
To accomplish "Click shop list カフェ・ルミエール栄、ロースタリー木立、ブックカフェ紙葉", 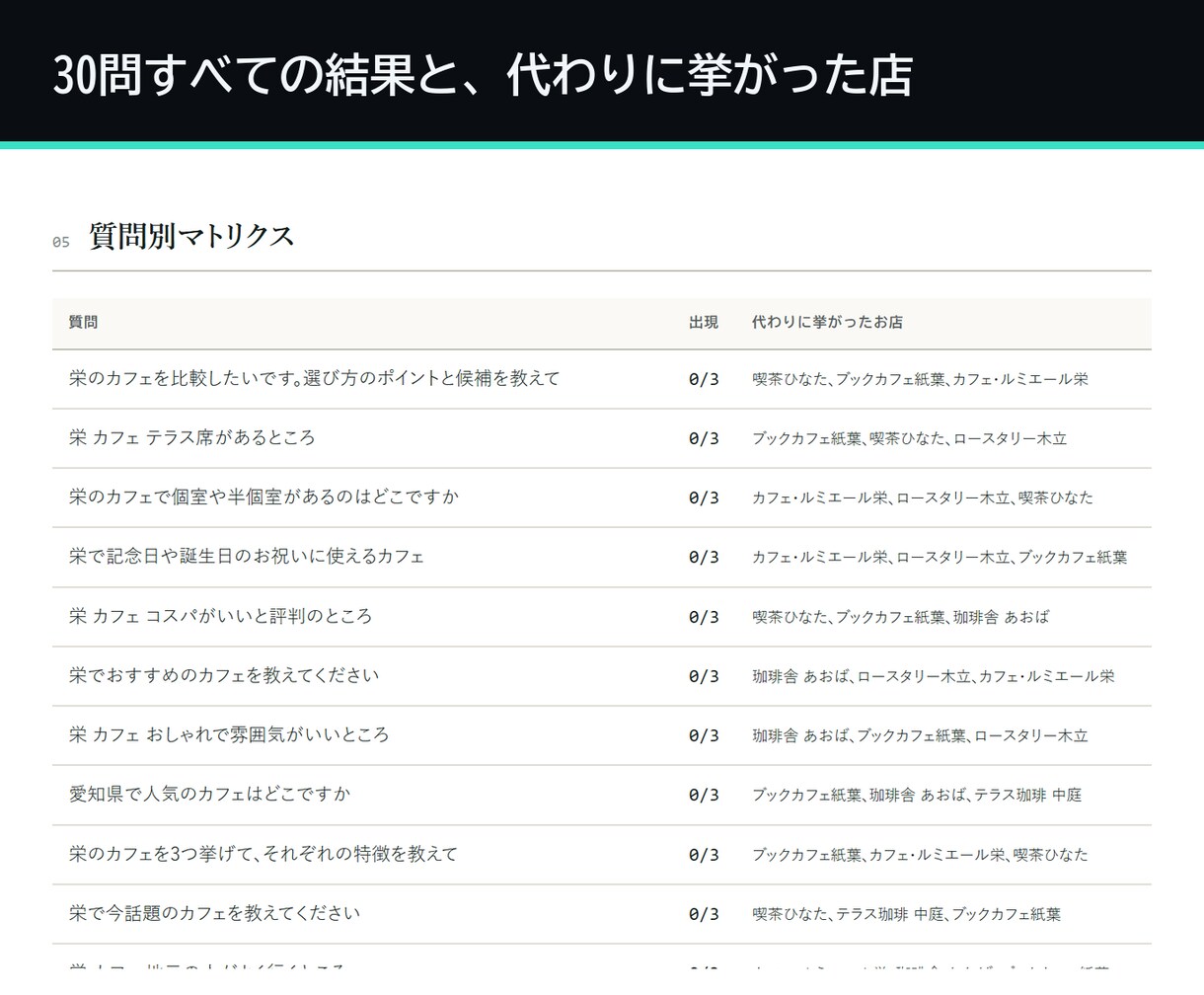I will click(940, 557).
